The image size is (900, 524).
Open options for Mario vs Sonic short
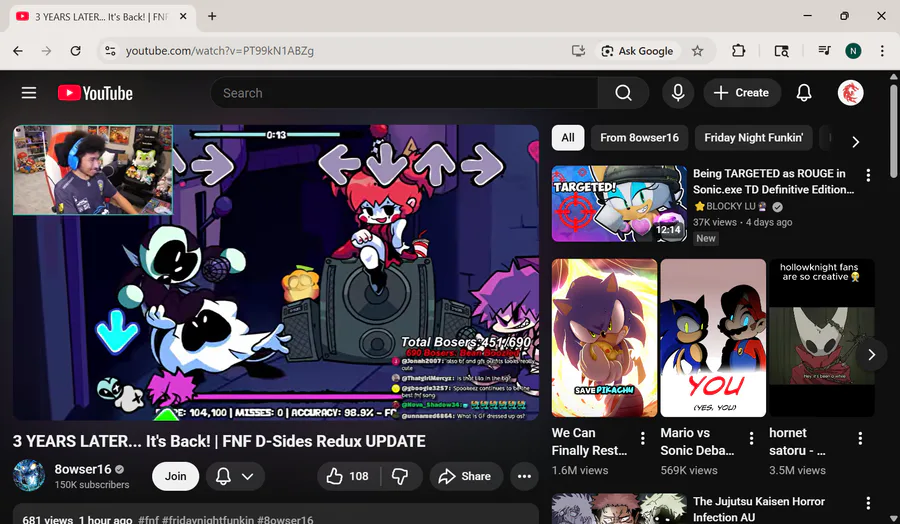[751, 438]
